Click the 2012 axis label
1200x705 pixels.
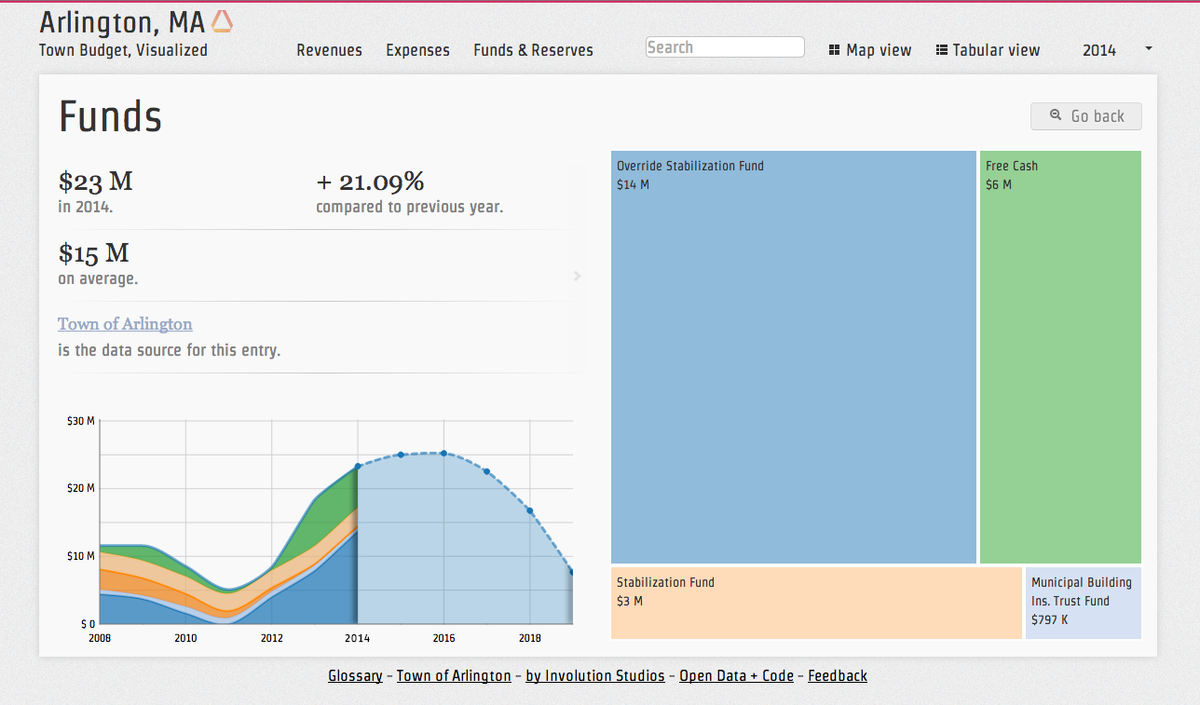[x=271, y=638]
